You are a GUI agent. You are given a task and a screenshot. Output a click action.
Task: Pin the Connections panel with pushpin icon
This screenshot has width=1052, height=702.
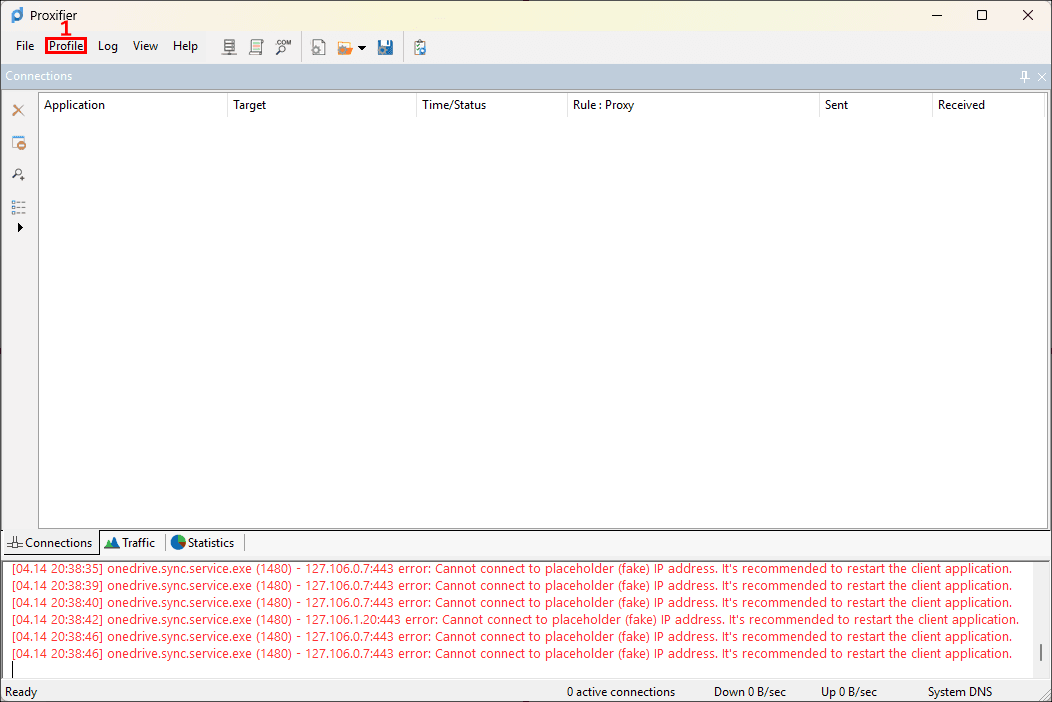pyautogui.click(x=1024, y=77)
